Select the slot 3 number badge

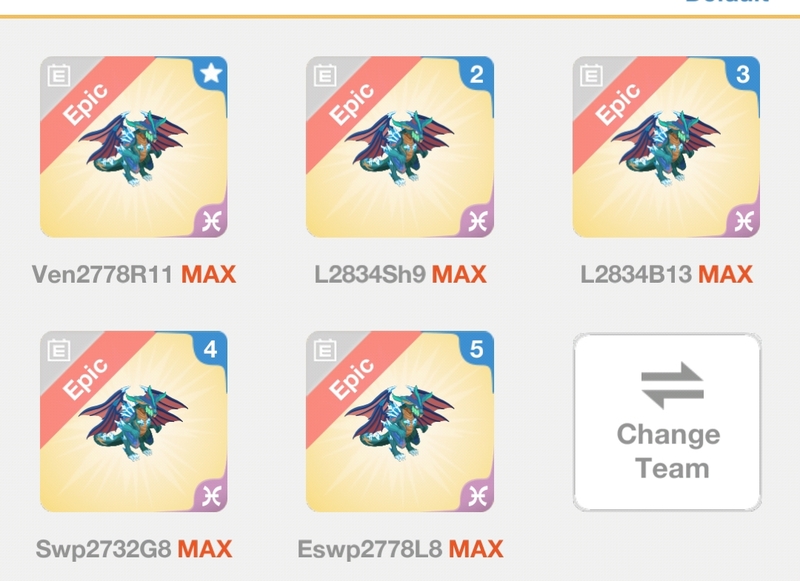743,74
